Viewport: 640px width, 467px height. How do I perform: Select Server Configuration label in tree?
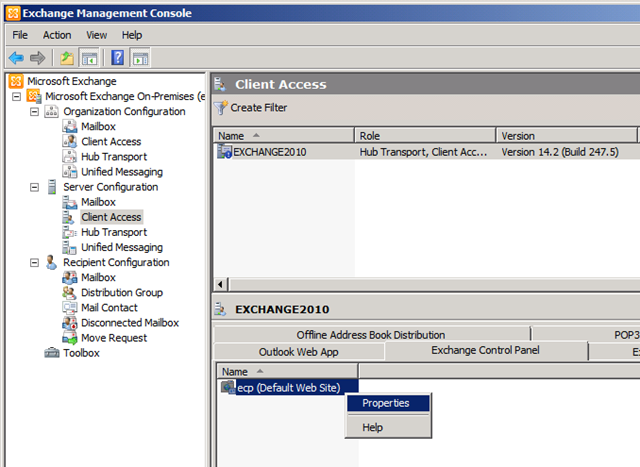pyautogui.click(x=111, y=187)
